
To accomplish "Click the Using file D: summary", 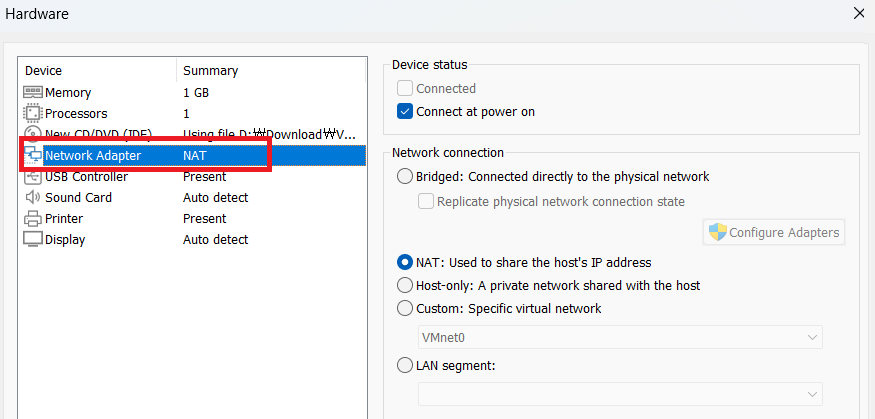I will point(269,134).
